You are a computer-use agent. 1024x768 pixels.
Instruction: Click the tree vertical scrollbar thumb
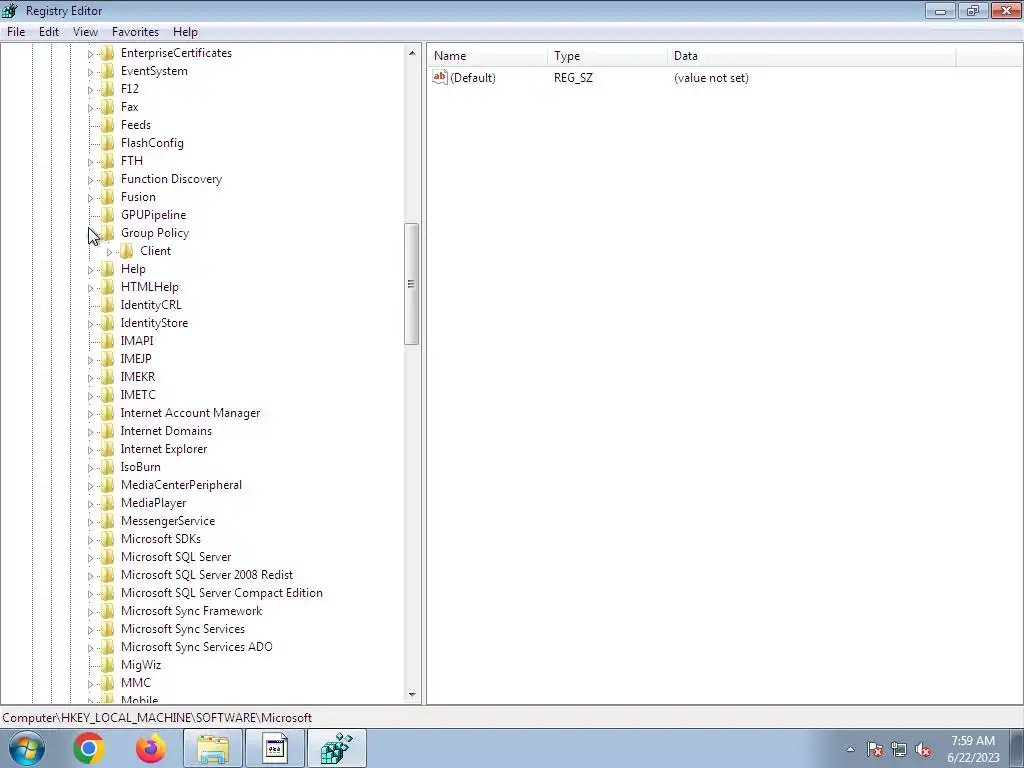[x=411, y=283]
